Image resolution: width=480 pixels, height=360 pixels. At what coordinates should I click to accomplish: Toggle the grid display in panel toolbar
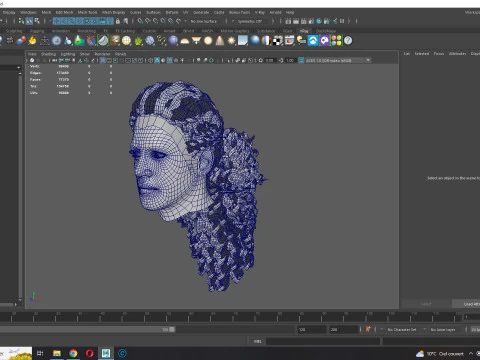tap(103, 60)
